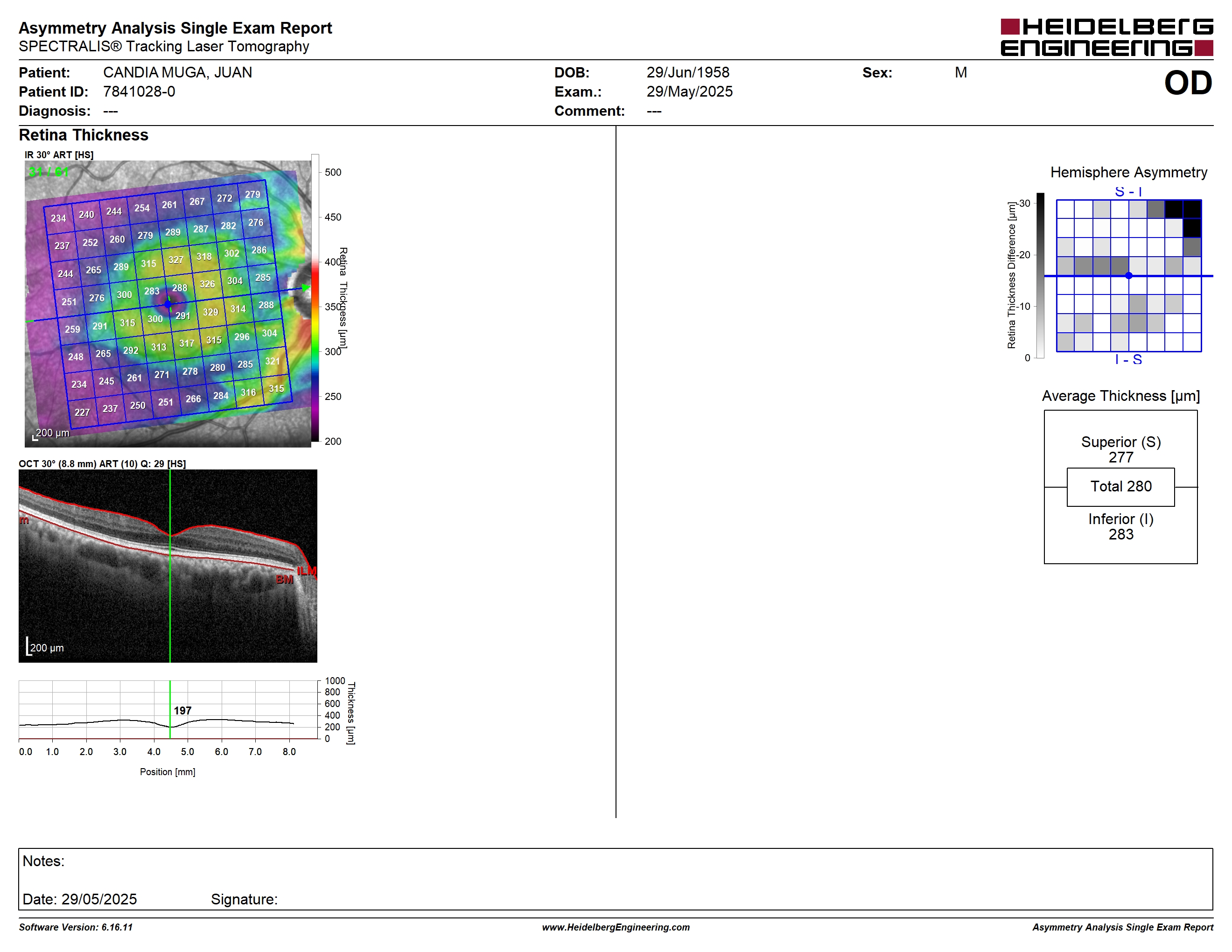The image size is (1232, 952).
Task: Click thickness grid cell 318
Action: pyautogui.click(x=203, y=257)
